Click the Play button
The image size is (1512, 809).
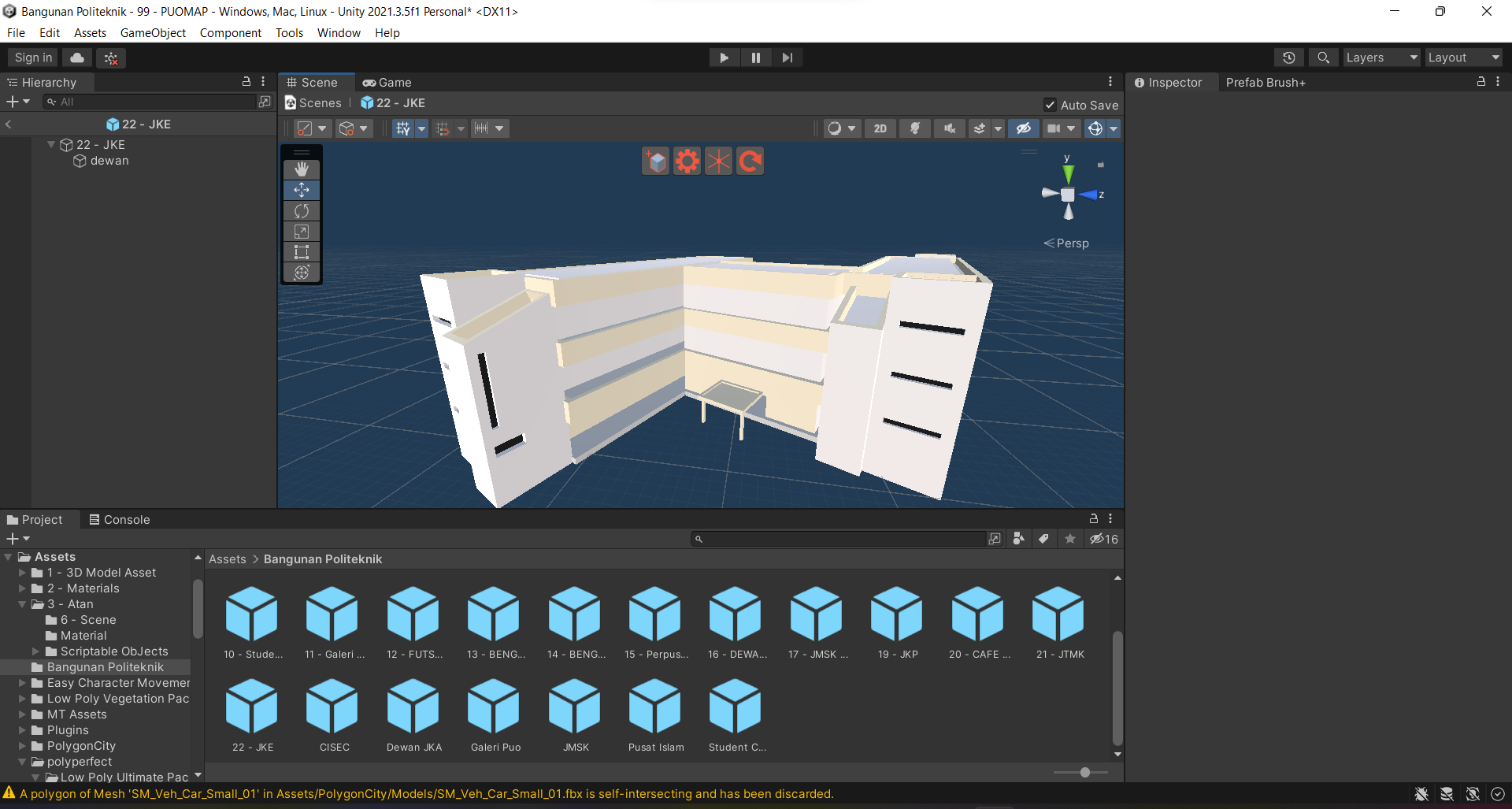click(x=724, y=58)
